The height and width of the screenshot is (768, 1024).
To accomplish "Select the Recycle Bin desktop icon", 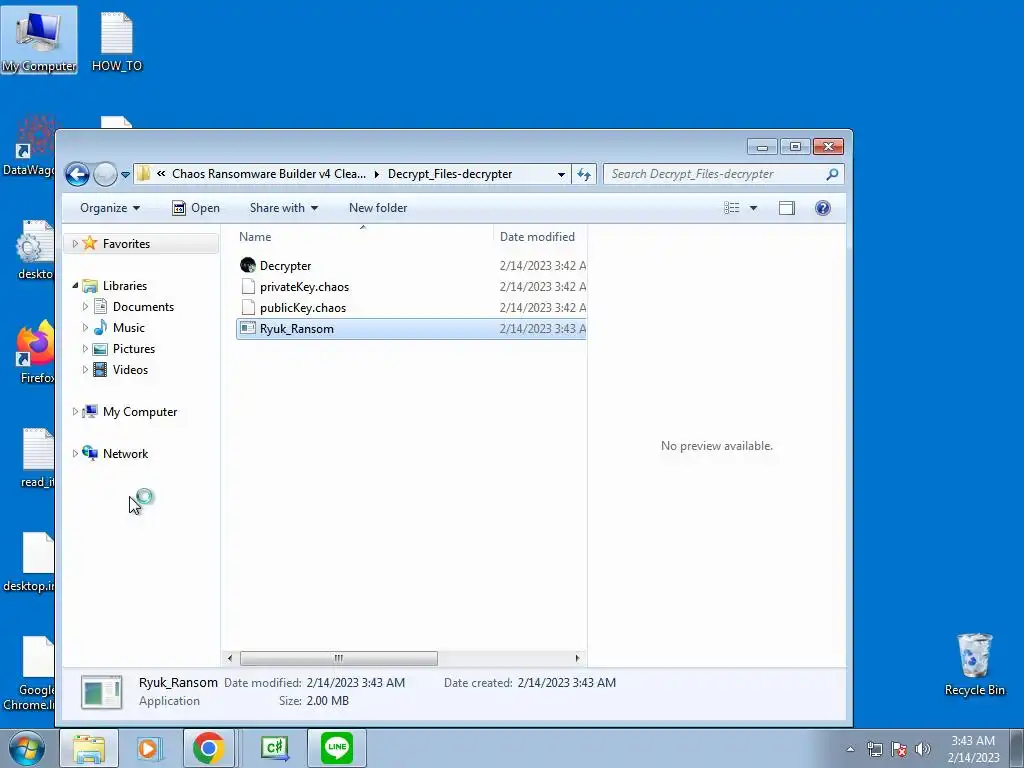I will coord(974,664).
